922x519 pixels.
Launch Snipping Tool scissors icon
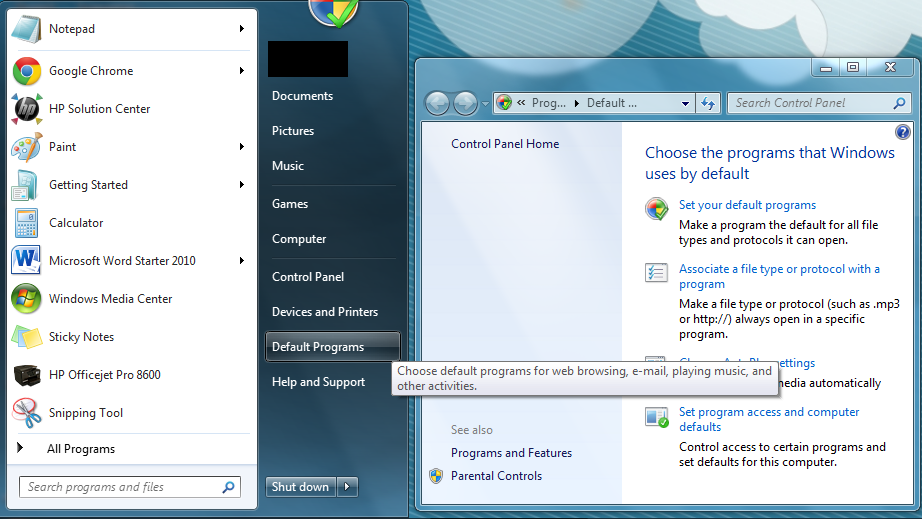tap(26, 412)
